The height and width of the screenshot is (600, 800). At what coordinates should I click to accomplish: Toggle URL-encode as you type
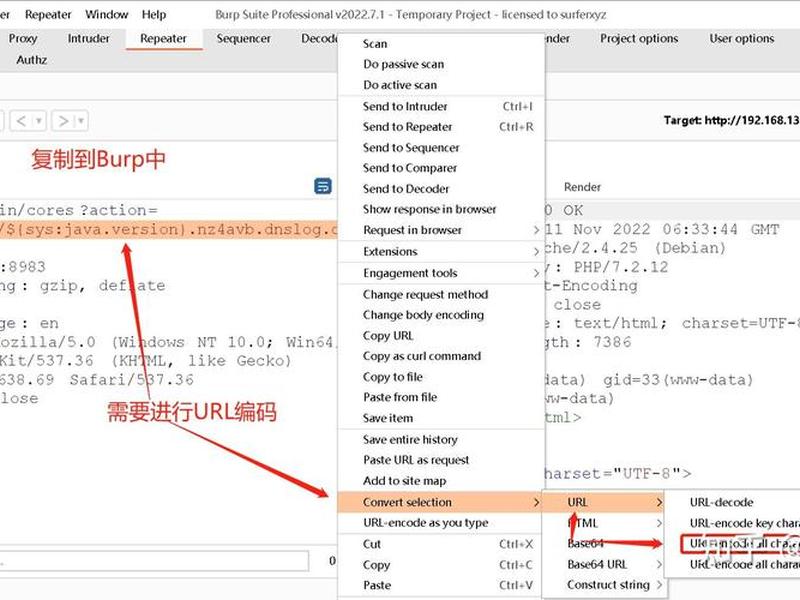point(441,522)
